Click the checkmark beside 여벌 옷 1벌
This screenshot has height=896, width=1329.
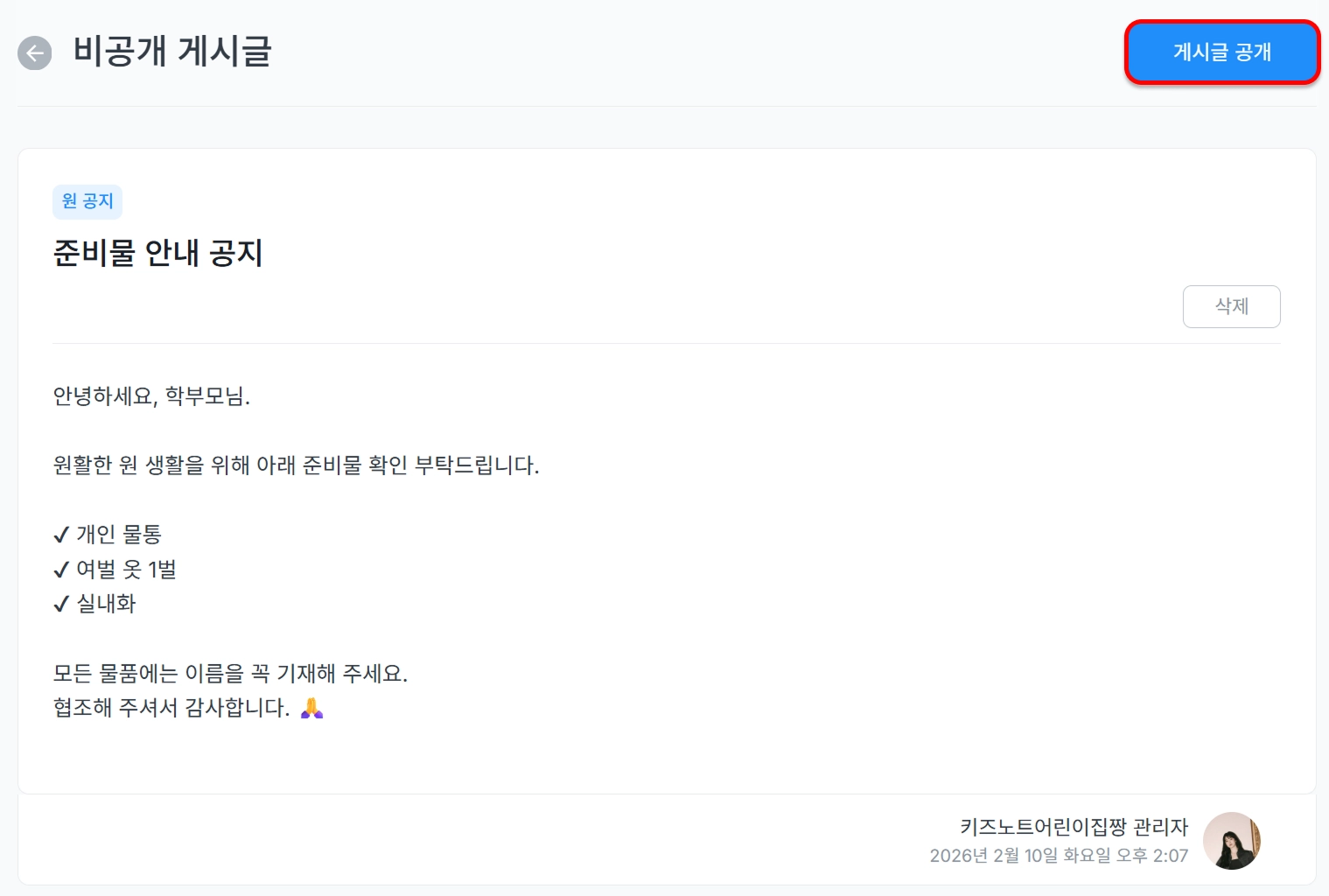[61, 570]
